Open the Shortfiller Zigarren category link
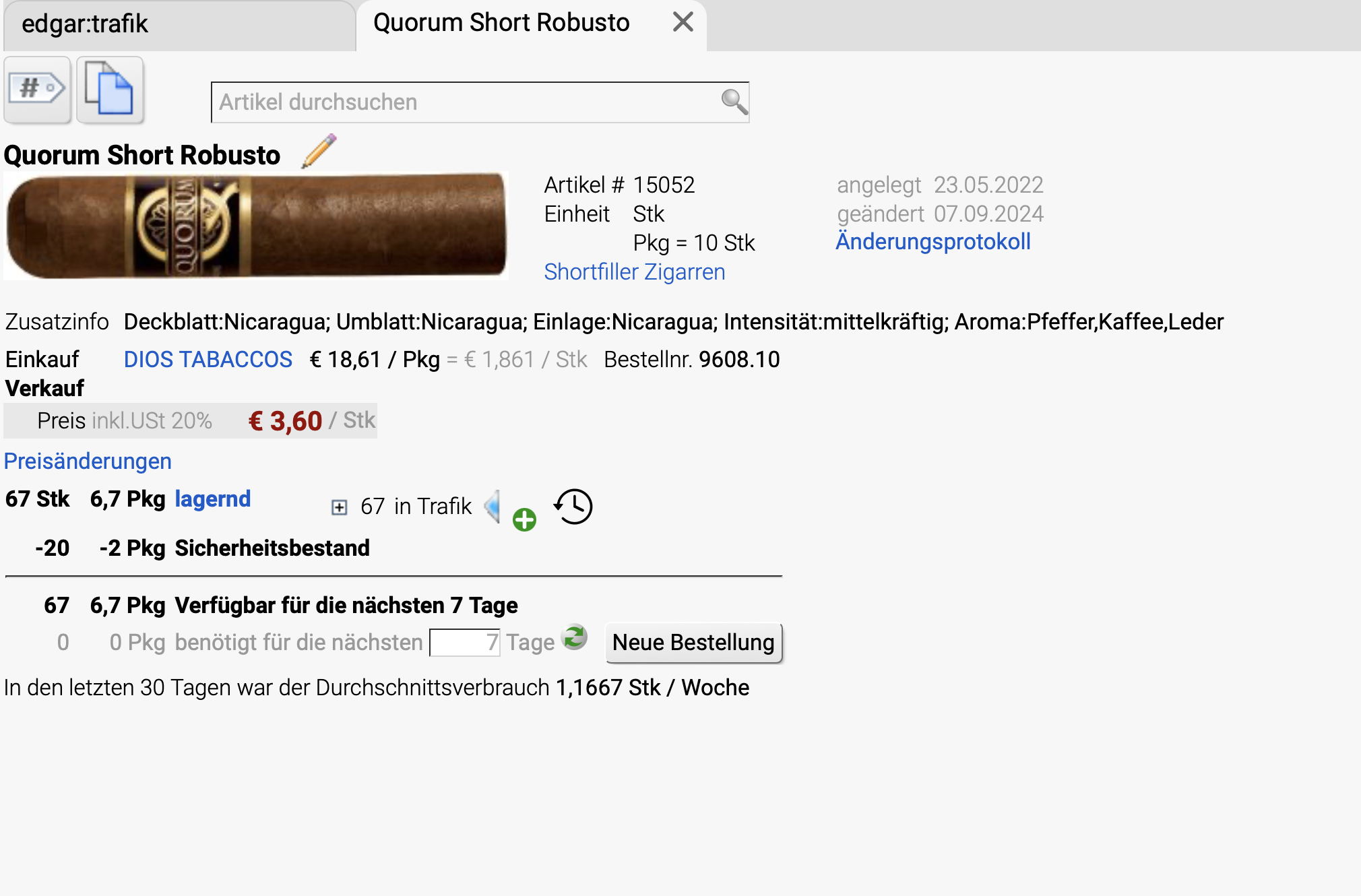The height and width of the screenshot is (896, 1361). 635,272
